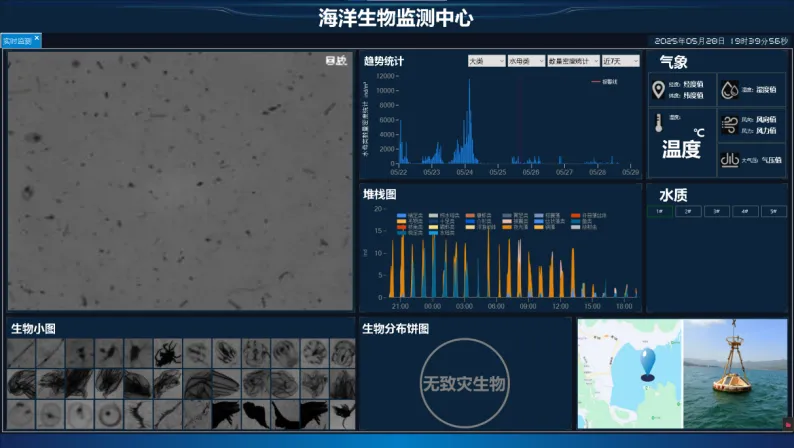
Task: Click the live plankton camera image
Action: pyautogui.click(x=180, y=181)
